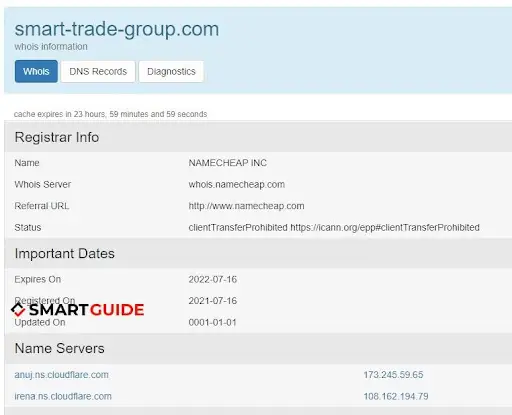The height and width of the screenshot is (415, 512).
Task: Click the whois.namecheap.com server value
Action: click(x=237, y=184)
